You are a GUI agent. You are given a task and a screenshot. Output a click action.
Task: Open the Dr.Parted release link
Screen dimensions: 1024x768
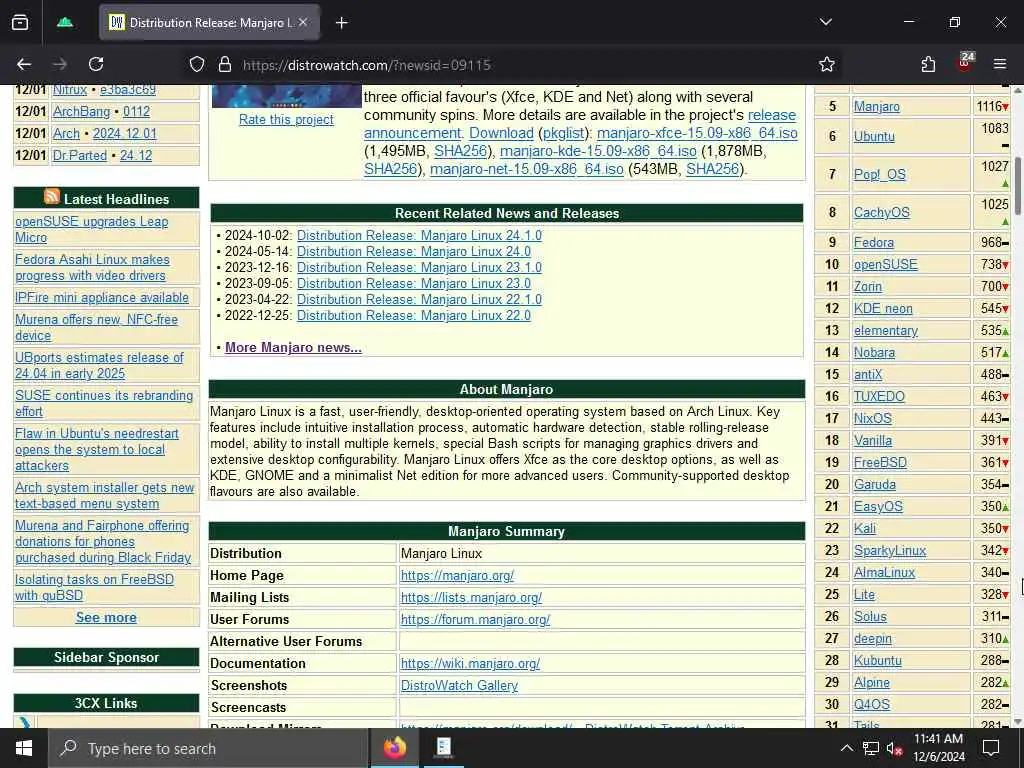tap(80, 155)
